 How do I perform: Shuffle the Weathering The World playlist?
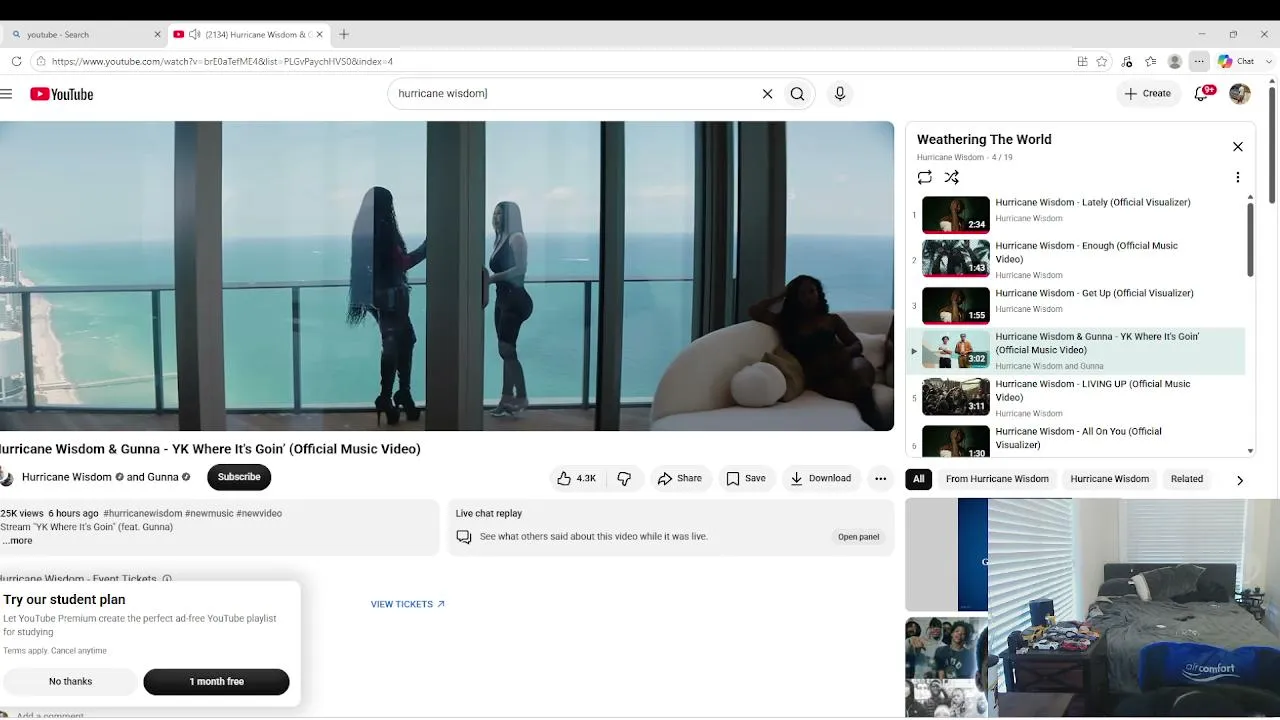[952, 177]
